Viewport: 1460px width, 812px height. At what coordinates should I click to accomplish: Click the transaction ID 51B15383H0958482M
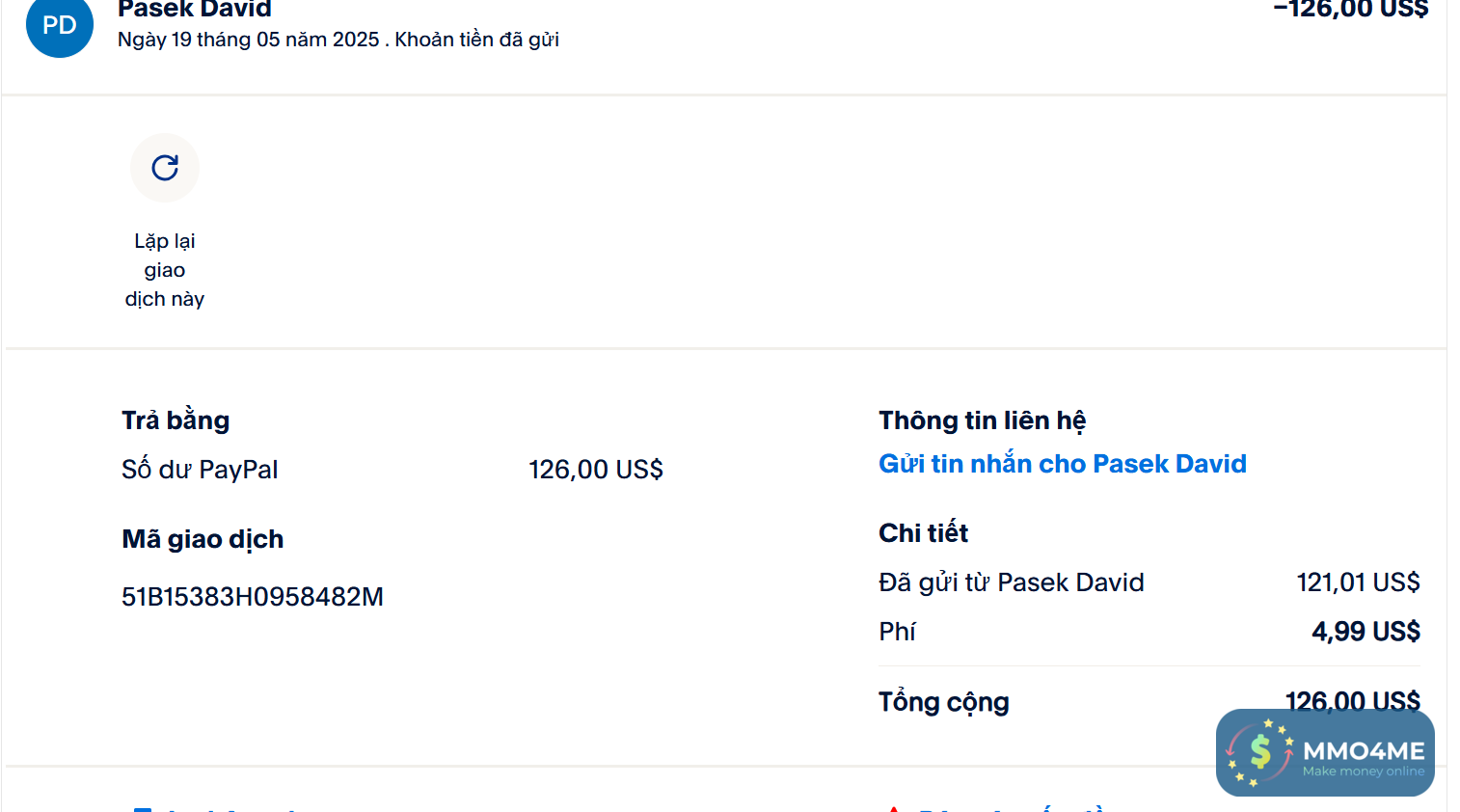(x=253, y=597)
